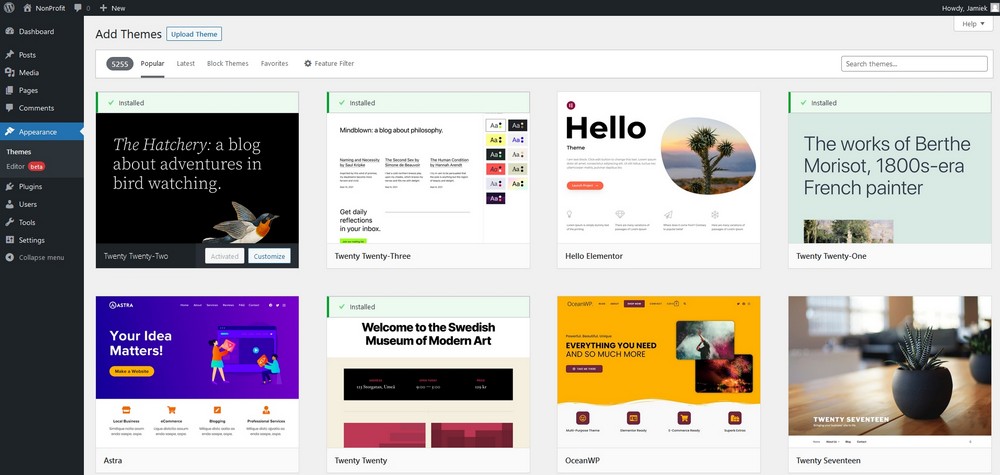Click the user avatar next to Howdy
1000x475 pixels.
tap(994, 8)
